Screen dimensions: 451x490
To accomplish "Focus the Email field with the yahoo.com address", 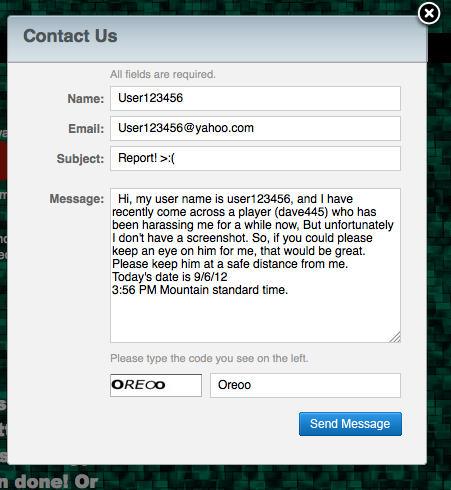I will (x=255, y=128).
